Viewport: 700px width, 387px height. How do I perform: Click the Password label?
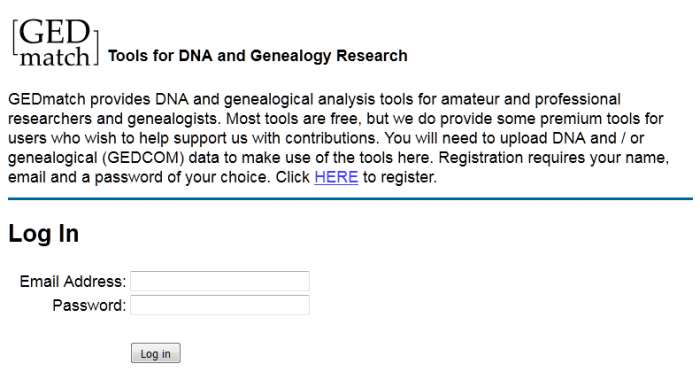point(89,306)
